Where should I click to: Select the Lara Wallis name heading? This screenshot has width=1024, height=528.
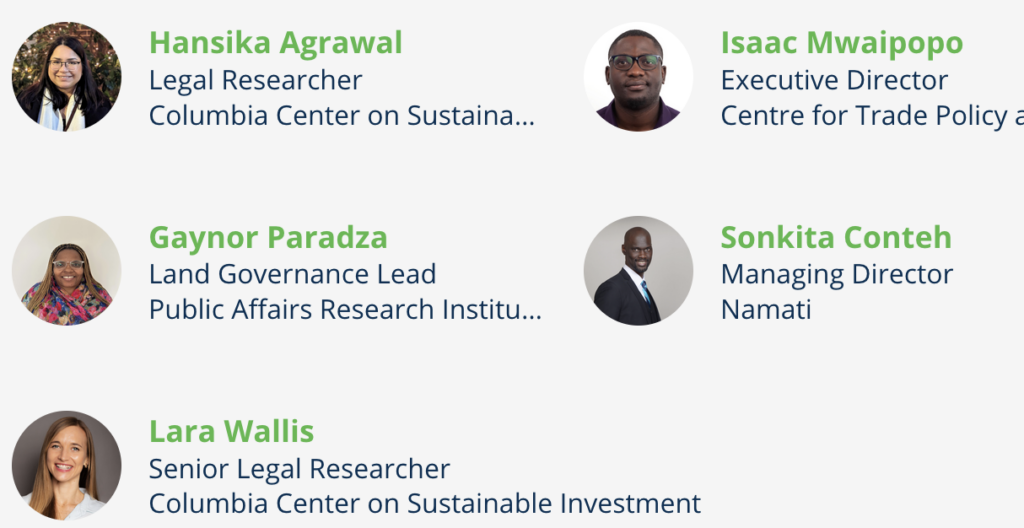click(x=231, y=431)
